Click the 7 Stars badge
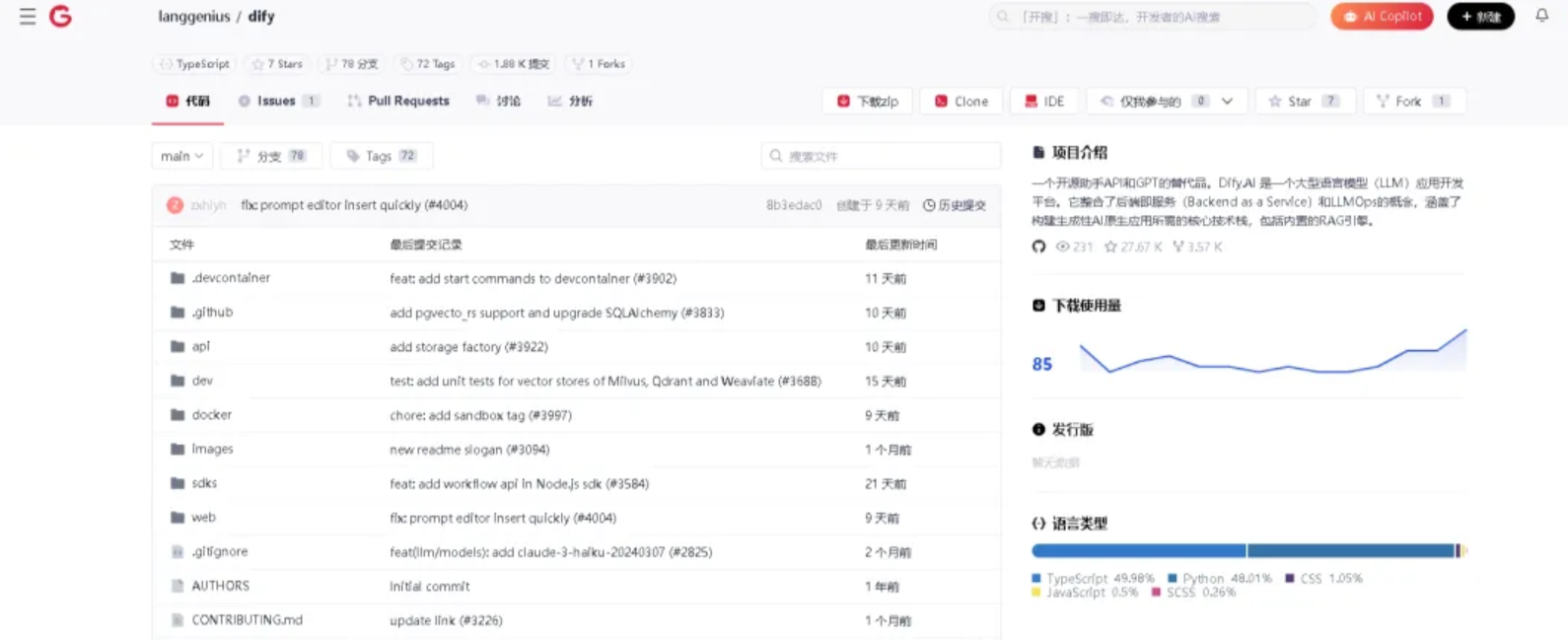 tap(277, 64)
